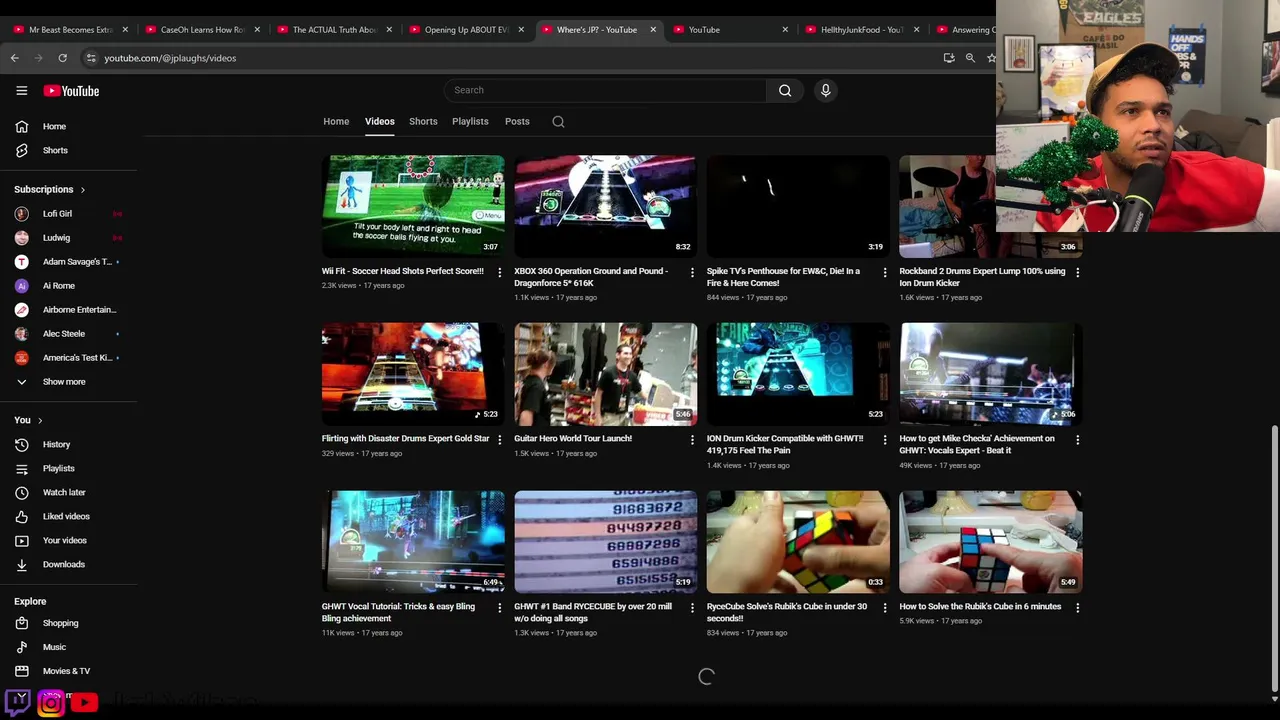The width and height of the screenshot is (1280, 720).
Task: Click the YouTube logo in header
Action: click(71, 91)
